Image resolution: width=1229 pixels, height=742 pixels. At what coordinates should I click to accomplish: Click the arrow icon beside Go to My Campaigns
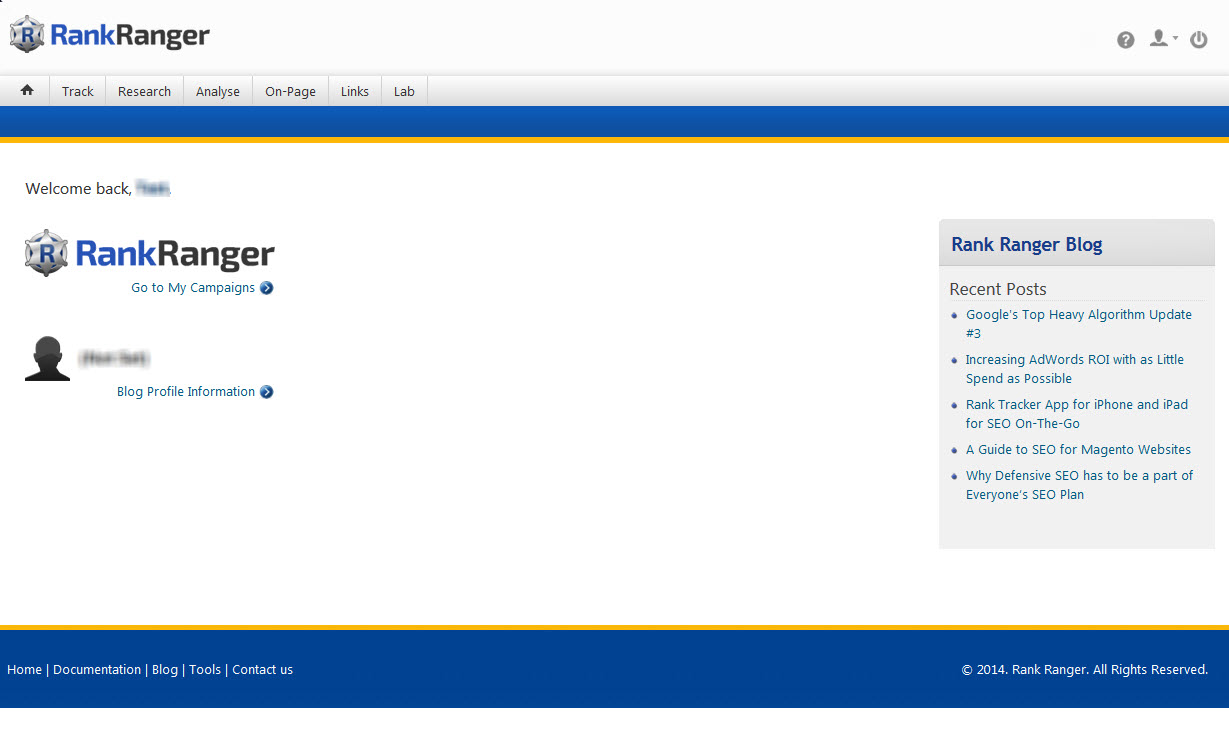click(x=267, y=288)
